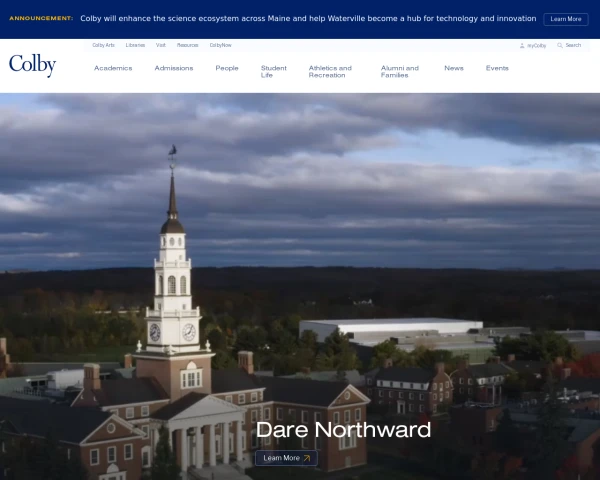Open the Resources link
Image resolution: width=600 pixels, height=480 pixels.
[188, 45]
